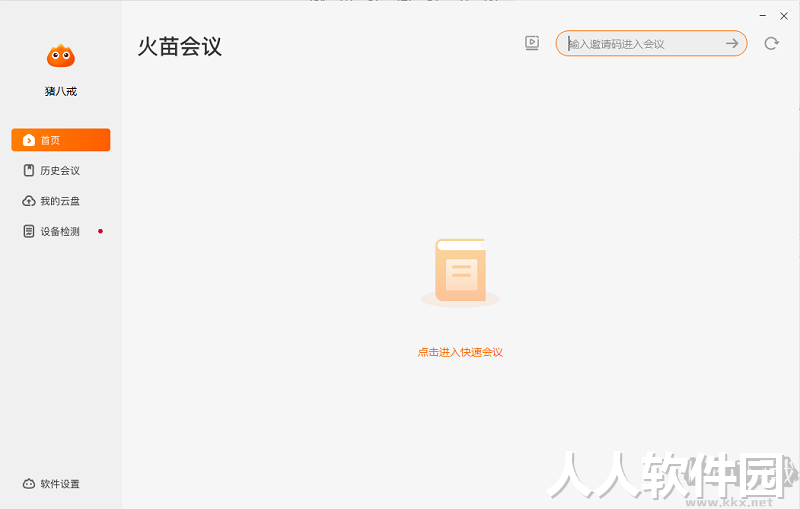Select the 首页 home menu item
800x509 pixels.
(61, 140)
